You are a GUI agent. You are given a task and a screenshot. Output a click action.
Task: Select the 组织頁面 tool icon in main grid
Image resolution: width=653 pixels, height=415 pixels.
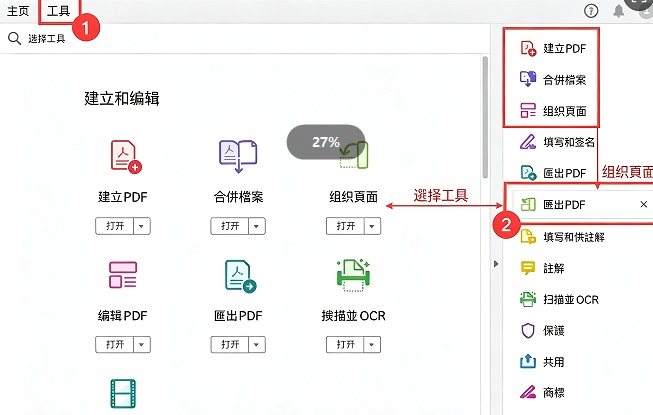tap(354, 155)
